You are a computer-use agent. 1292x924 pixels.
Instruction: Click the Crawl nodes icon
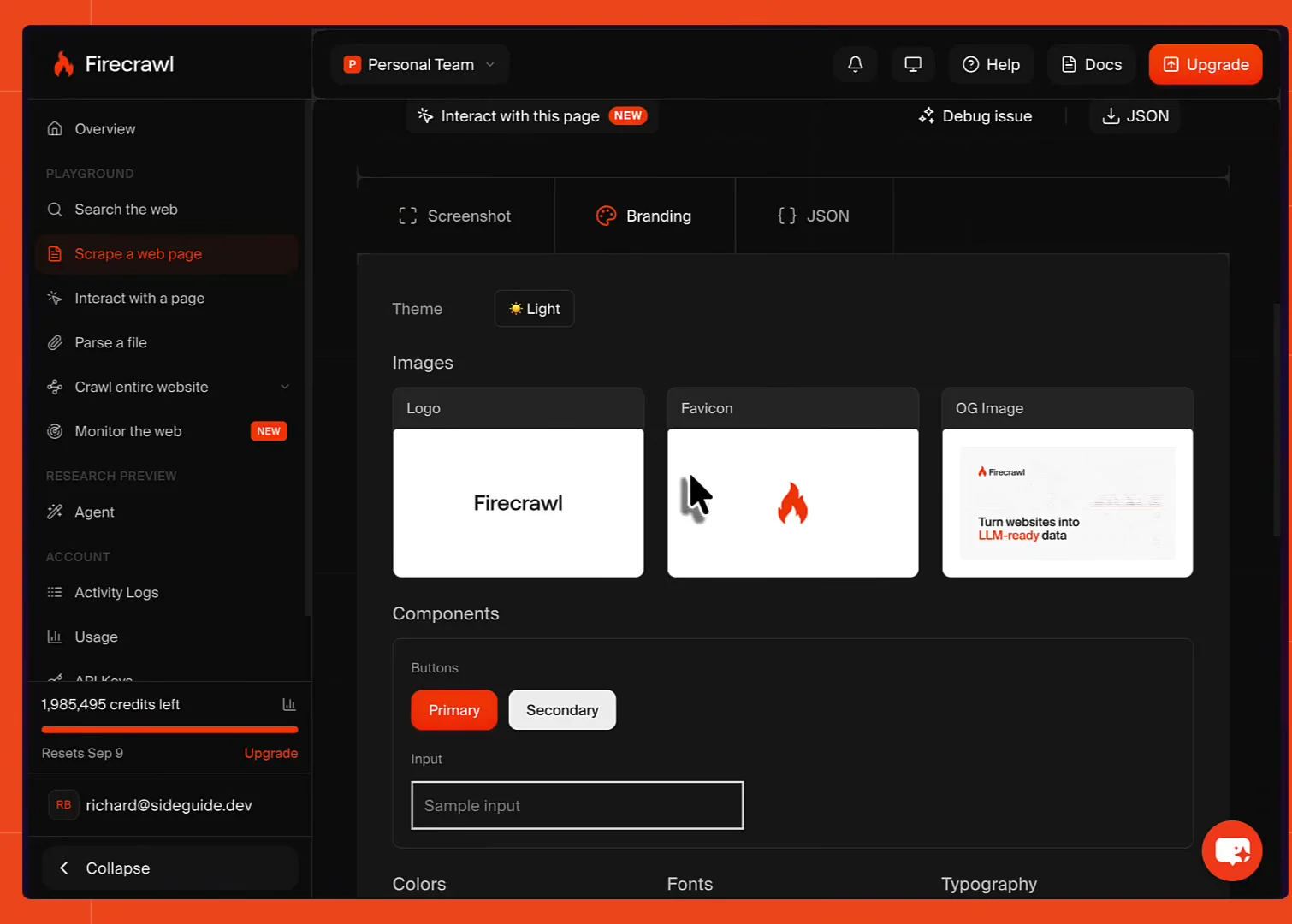coord(55,388)
